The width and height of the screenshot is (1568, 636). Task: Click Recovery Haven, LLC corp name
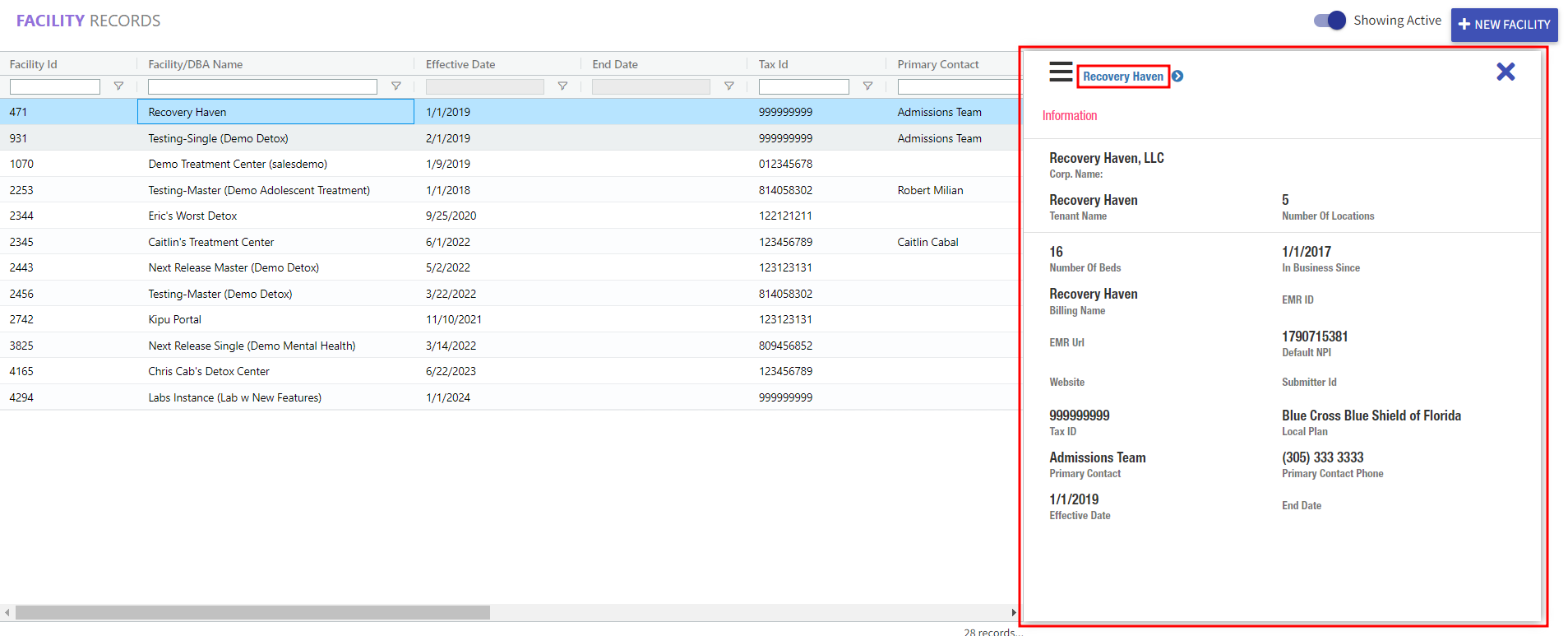click(1107, 158)
